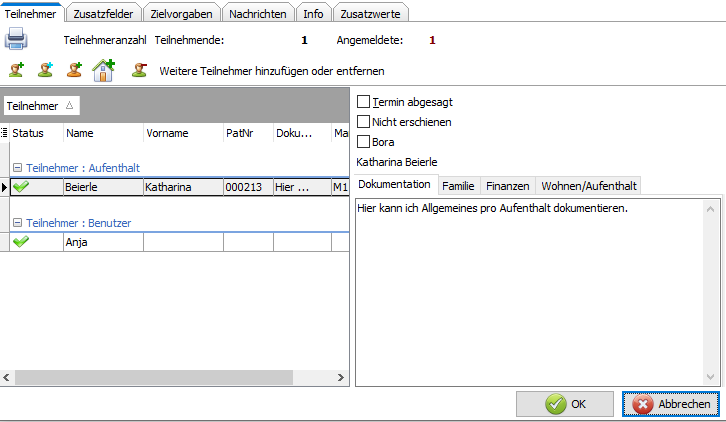Viewport: 726px width, 422px height.
Task: Click the column chooser icon beside Status
Action: (5, 133)
